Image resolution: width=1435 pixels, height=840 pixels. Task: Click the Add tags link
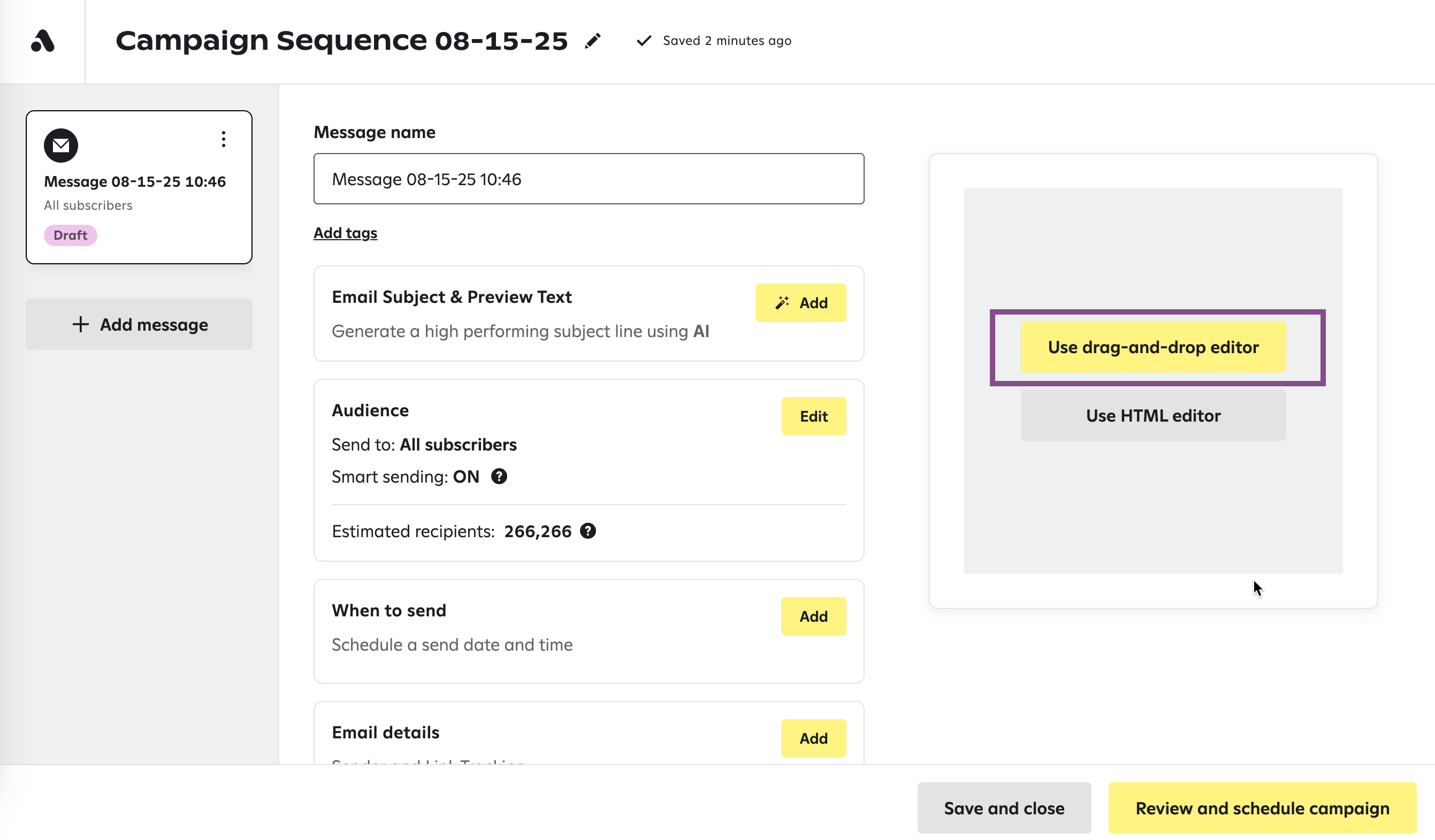(x=345, y=233)
